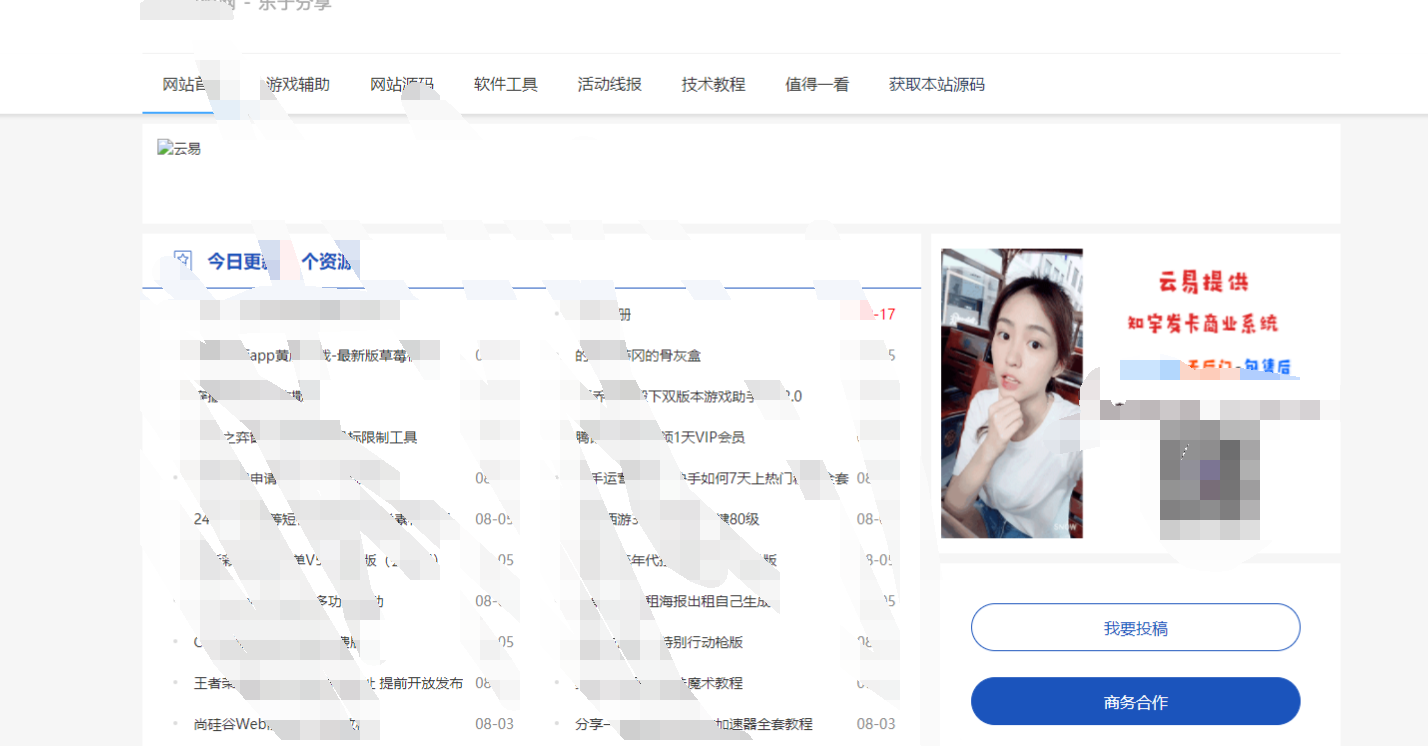1428x746 pixels.
Task: Click the clock icon beside 今日更新
Action: (181, 259)
